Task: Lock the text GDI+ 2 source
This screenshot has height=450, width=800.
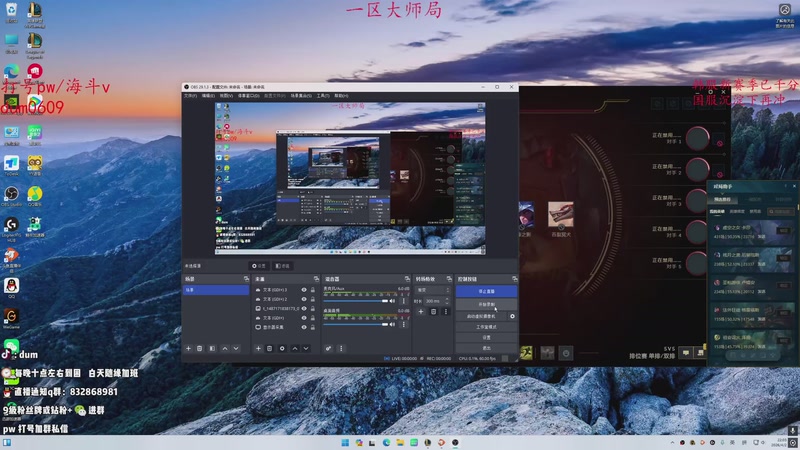Action: [x=313, y=299]
